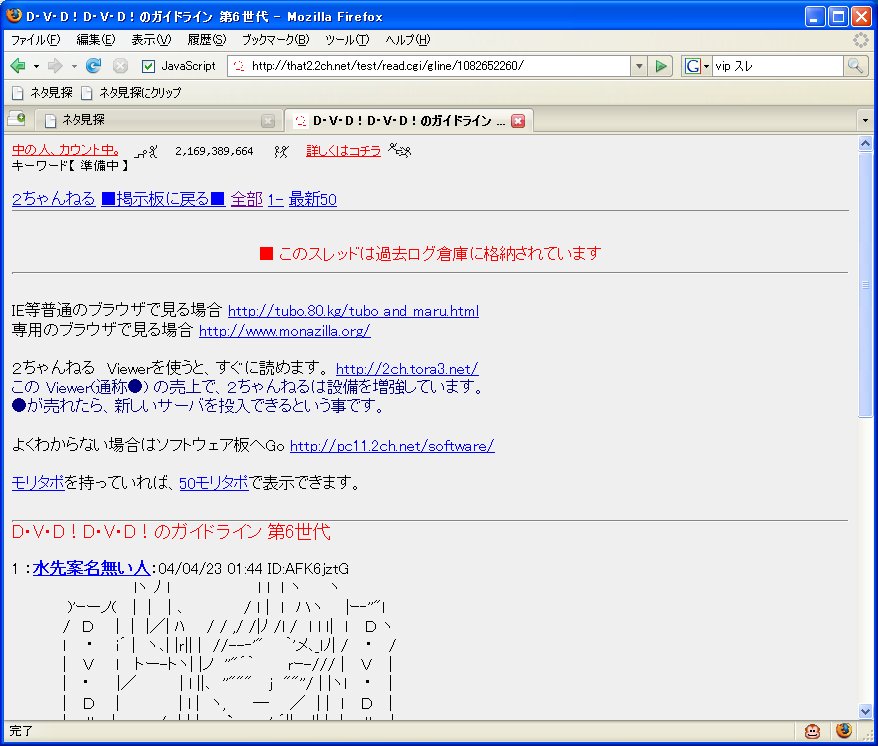Click the 全部 link
The image size is (878, 746).
pos(246,199)
